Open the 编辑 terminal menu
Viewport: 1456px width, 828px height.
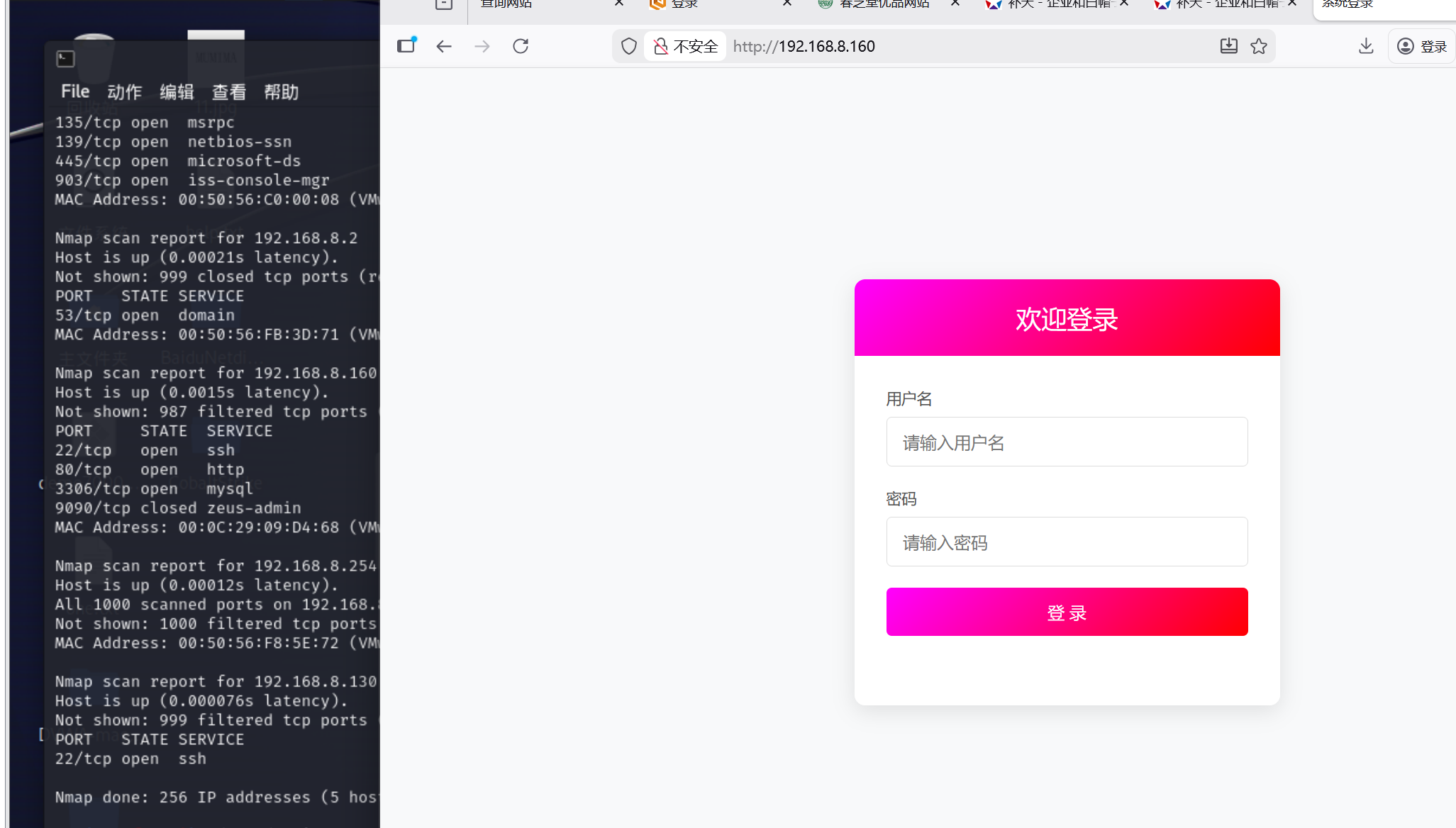point(177,92)
